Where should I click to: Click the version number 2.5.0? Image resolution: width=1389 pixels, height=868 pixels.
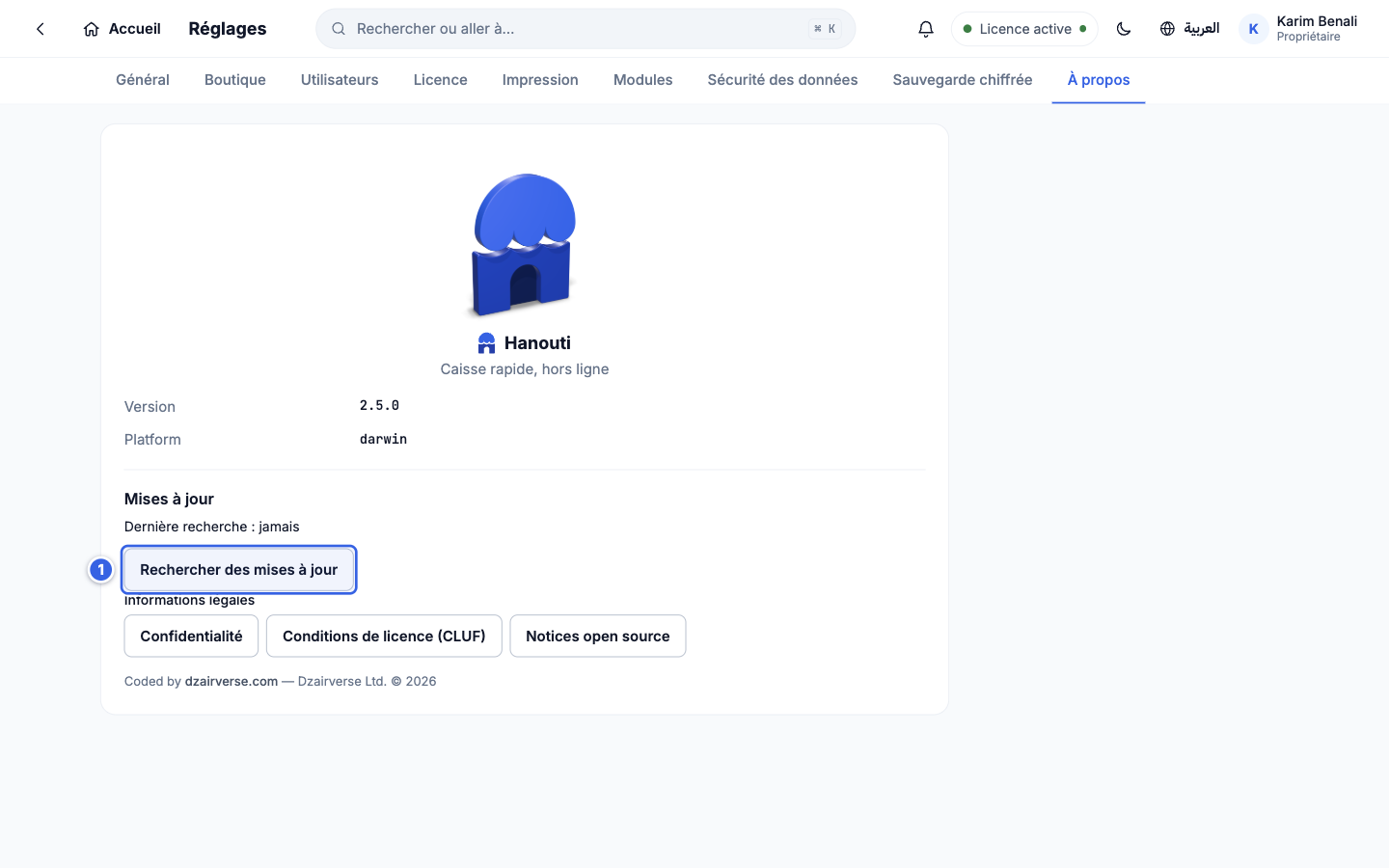(x=379, y=406)
